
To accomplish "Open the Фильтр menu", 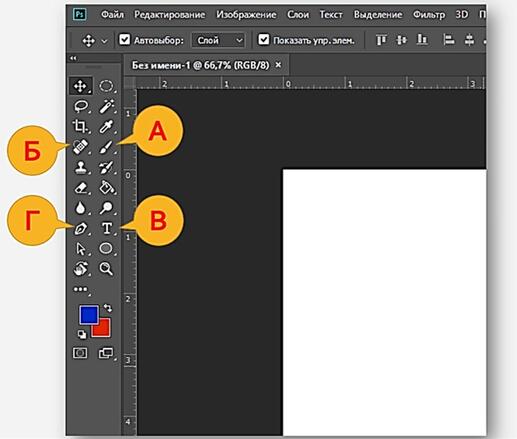I will 429,15.
